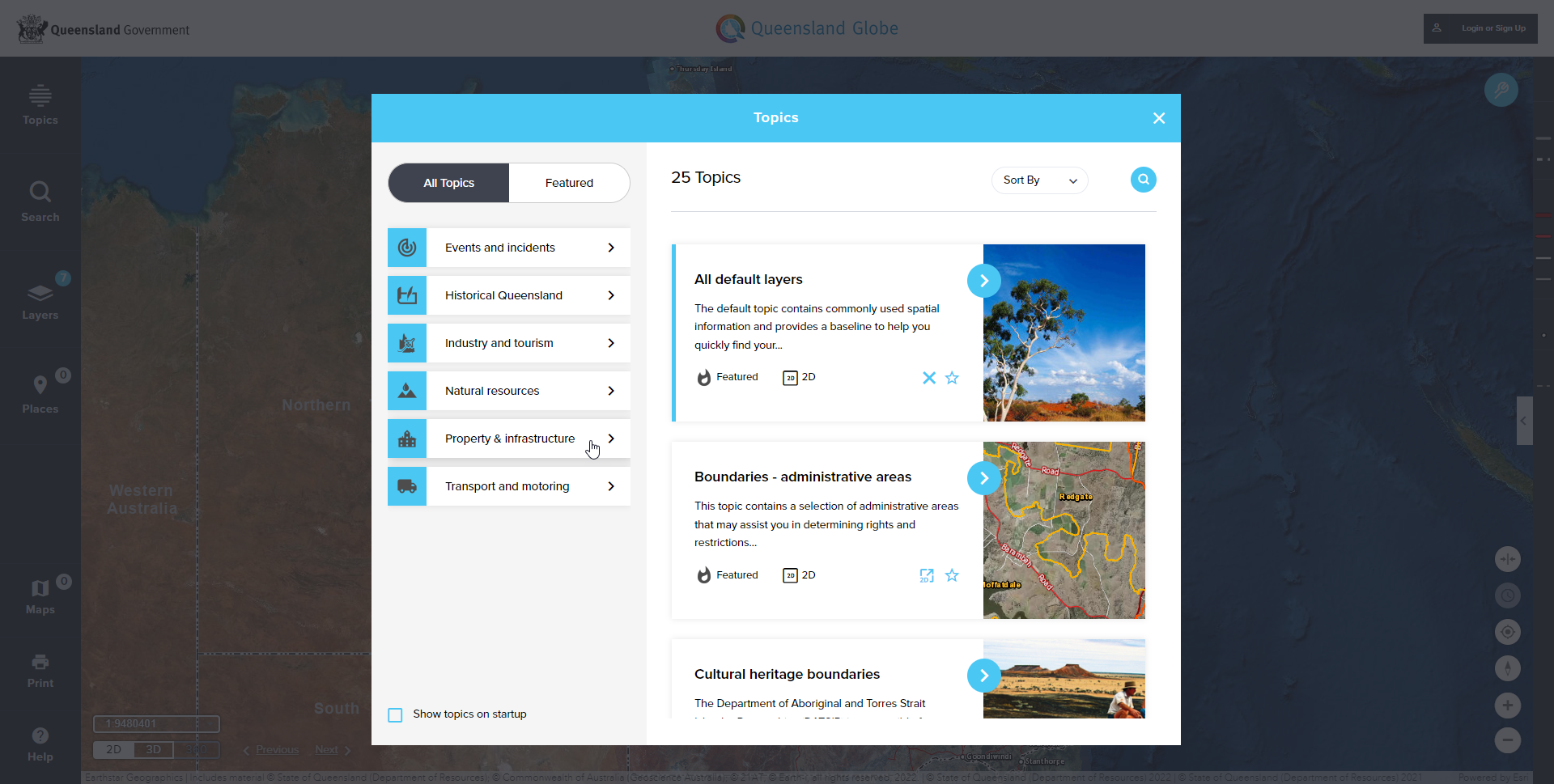The height and width of the screenshot is (784, 1554).
Task: Click the search magnifier icon in Topics
Action: (1143, 180)
